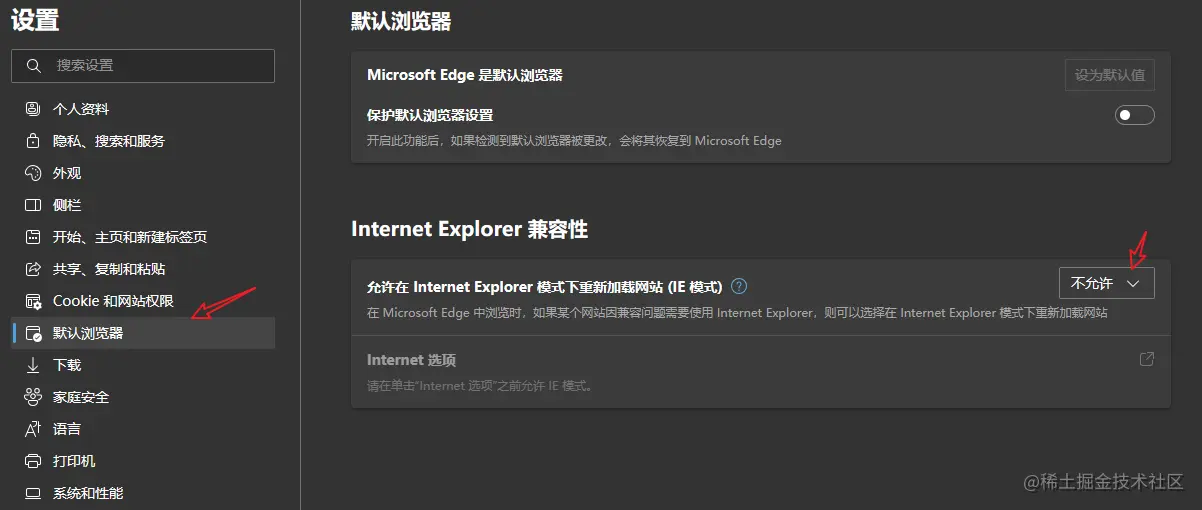This screenshot has width=1202, height=510.
Task: Select Cookie 和网站权限 menu item
Action: pos(143,301)
